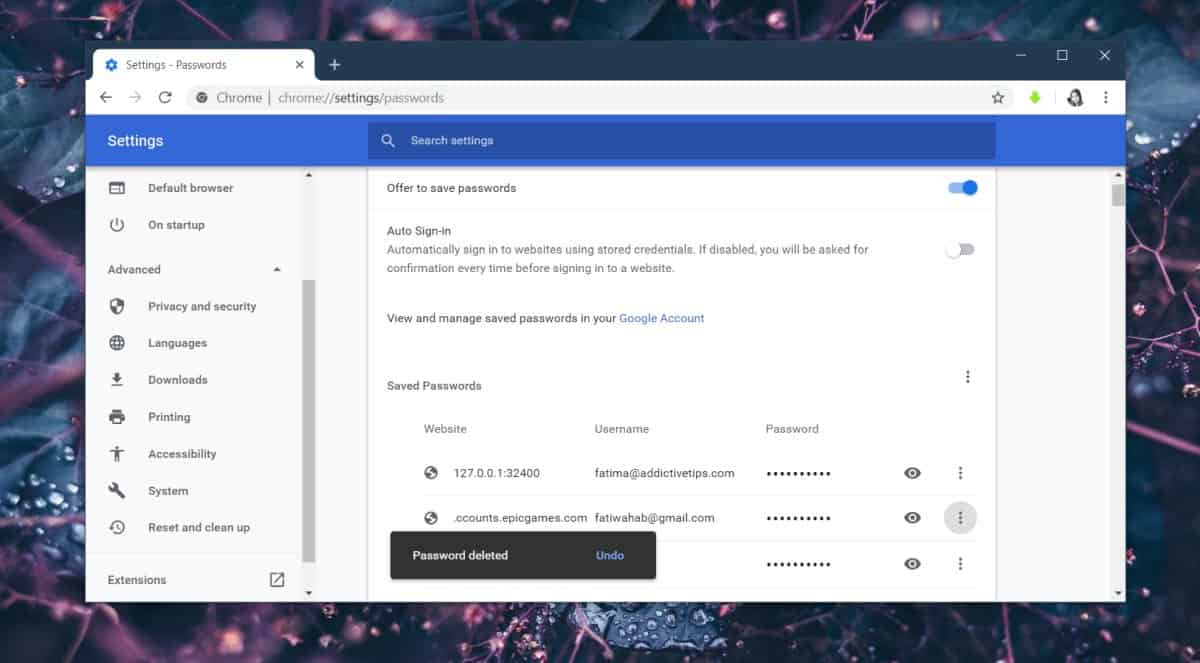Open options for the epicgames.com password entry
Viewport: 1200px width, 663px height.
[960, 517]
